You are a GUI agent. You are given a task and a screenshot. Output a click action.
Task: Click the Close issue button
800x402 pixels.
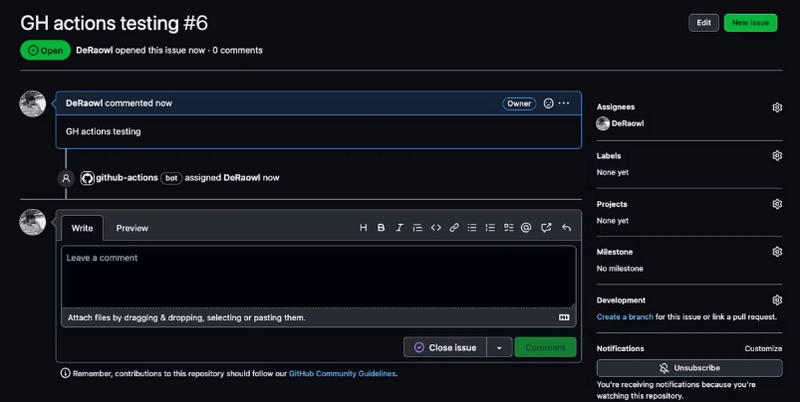[445, 347]
